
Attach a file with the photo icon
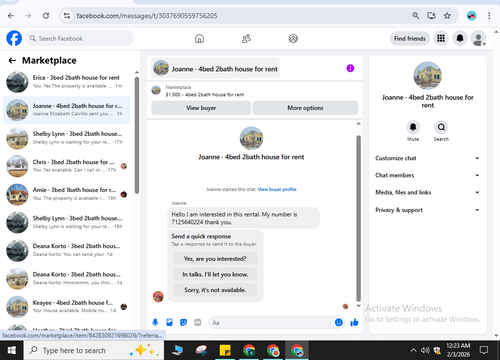tap(169, 322)
